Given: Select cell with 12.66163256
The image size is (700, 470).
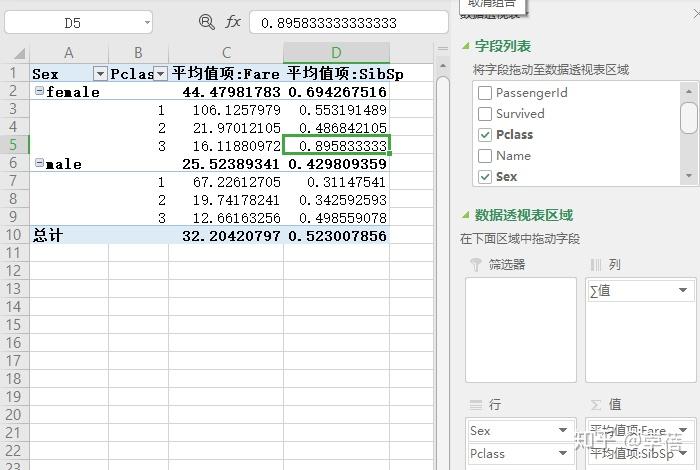Looking at the screenshot, I should click(226, 217).
